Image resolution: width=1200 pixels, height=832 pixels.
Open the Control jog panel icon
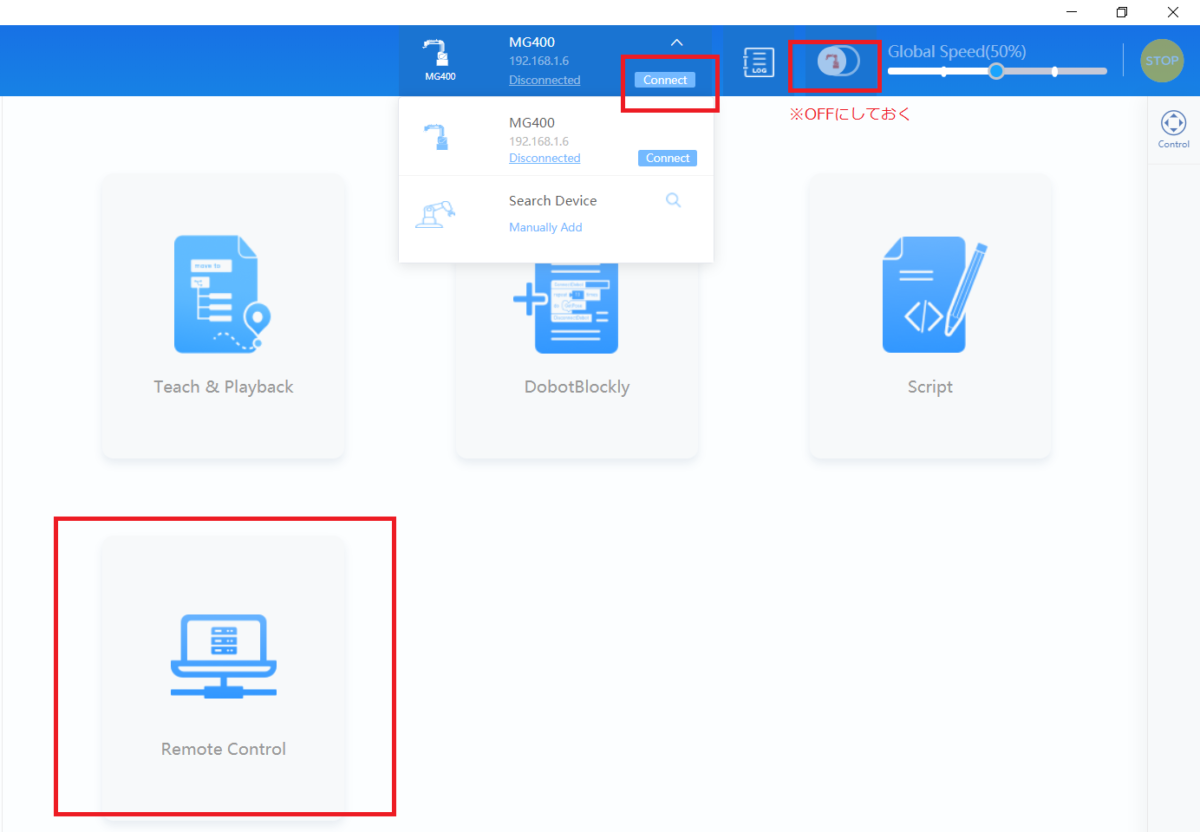[1173, 129]
